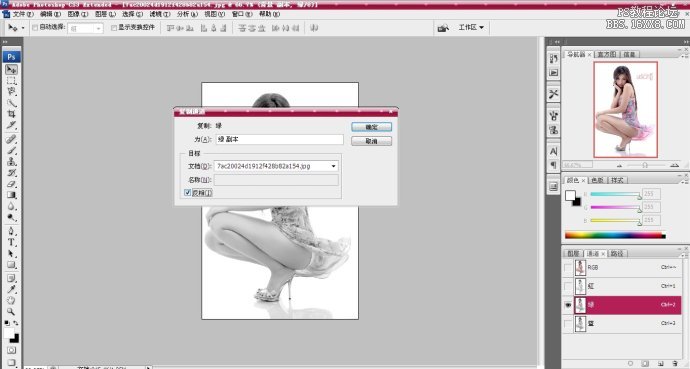Screen dimensions: 690x369
Task: Select the Red channel row
Action: [x=622, y=286]
